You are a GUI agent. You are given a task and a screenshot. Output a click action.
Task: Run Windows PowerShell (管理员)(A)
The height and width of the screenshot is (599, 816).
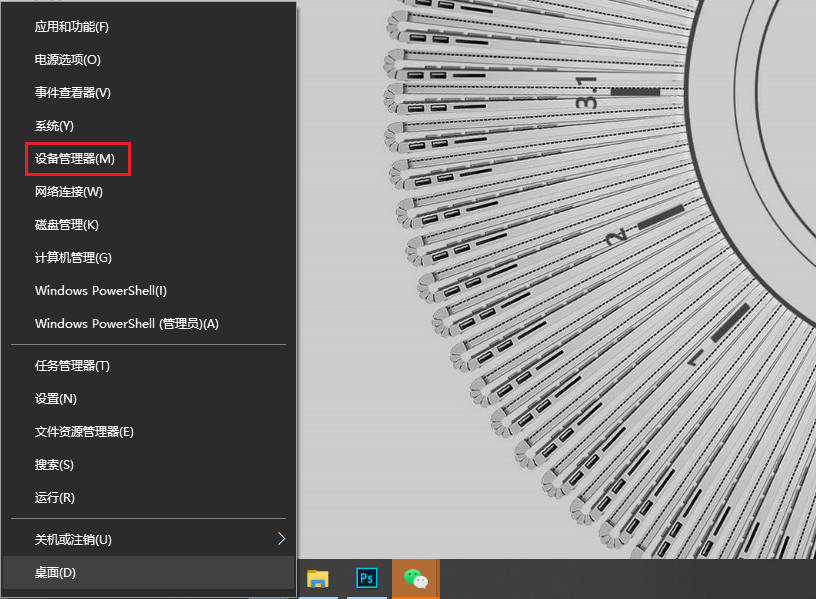(127, 324)
